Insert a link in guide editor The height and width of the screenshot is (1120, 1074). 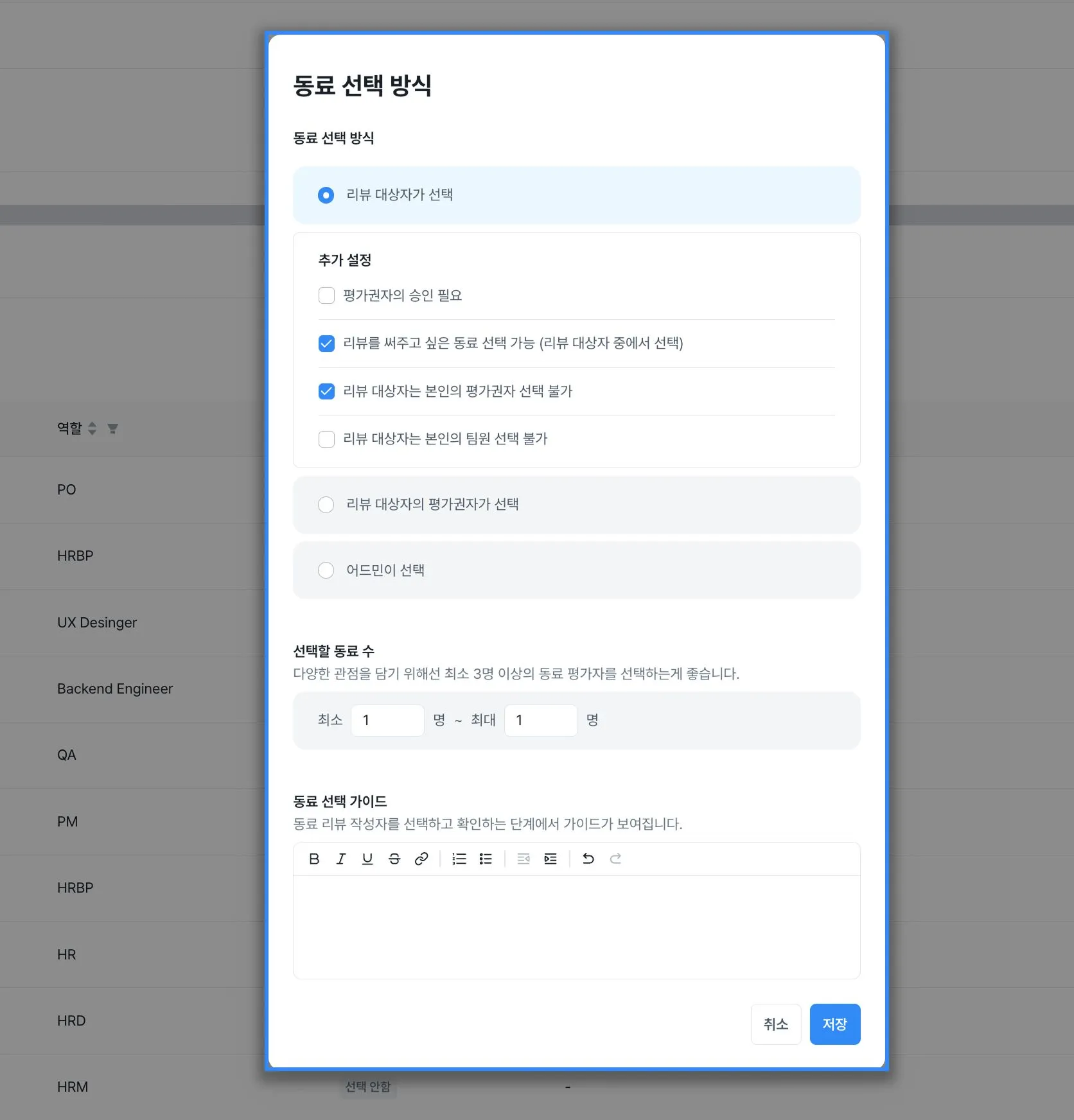(x=421, y=859)
